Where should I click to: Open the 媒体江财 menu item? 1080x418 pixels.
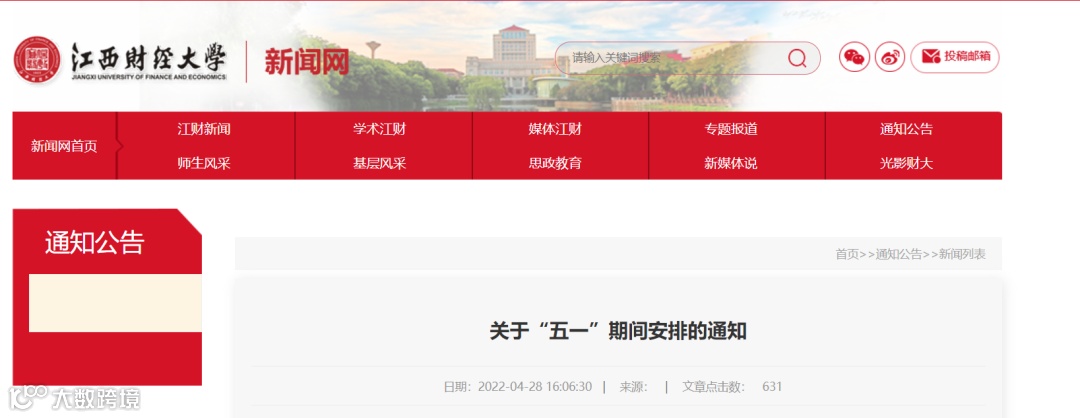coord(555,129)
